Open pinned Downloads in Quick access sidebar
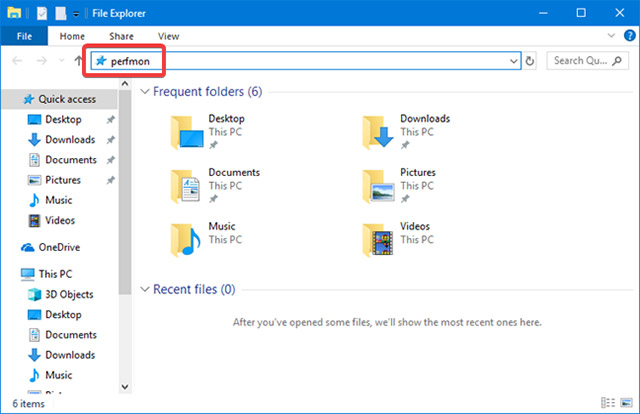The height and width of the screenshot is (414, 640). tap(62, 140)
